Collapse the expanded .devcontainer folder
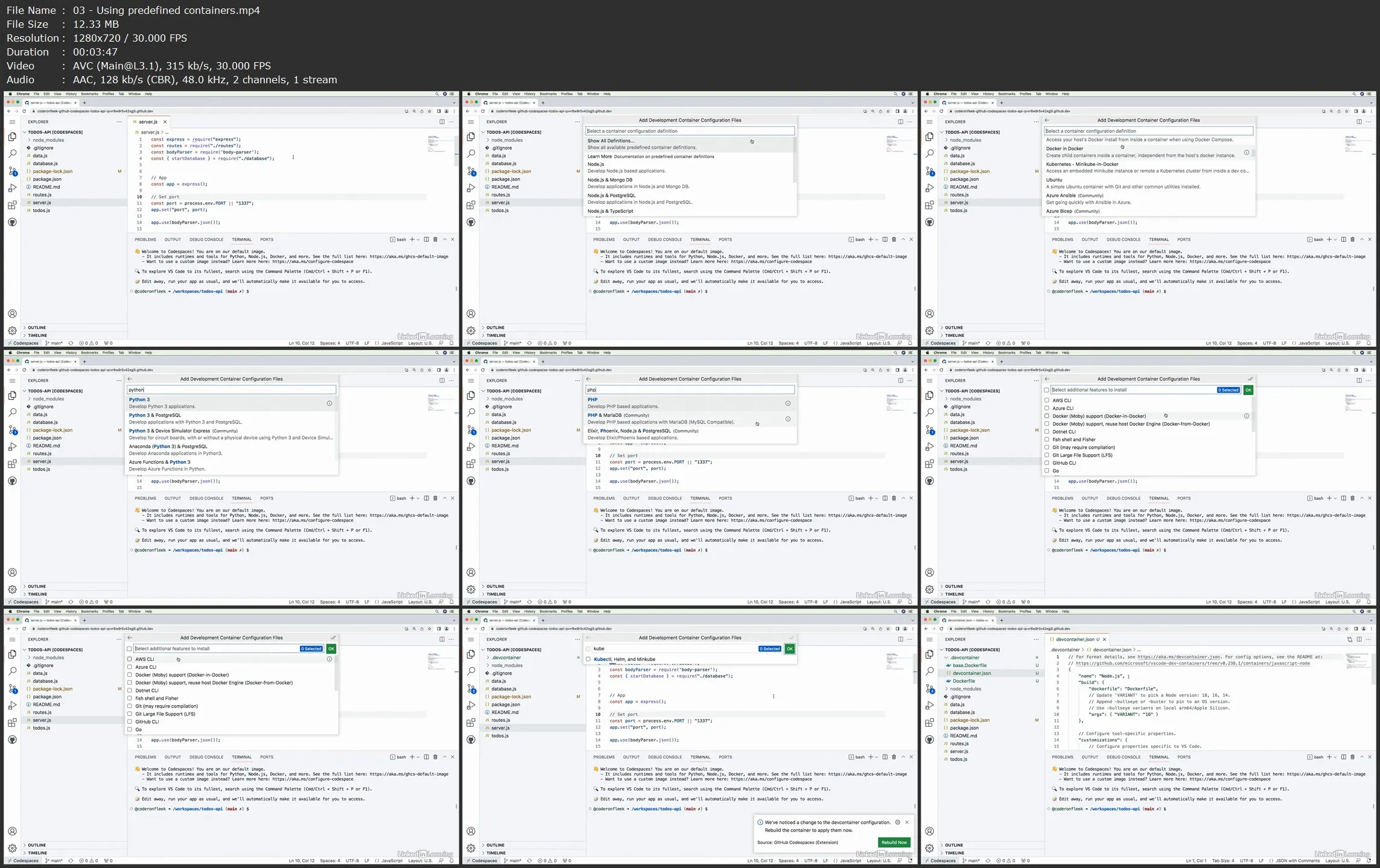 tap(945, 657)
